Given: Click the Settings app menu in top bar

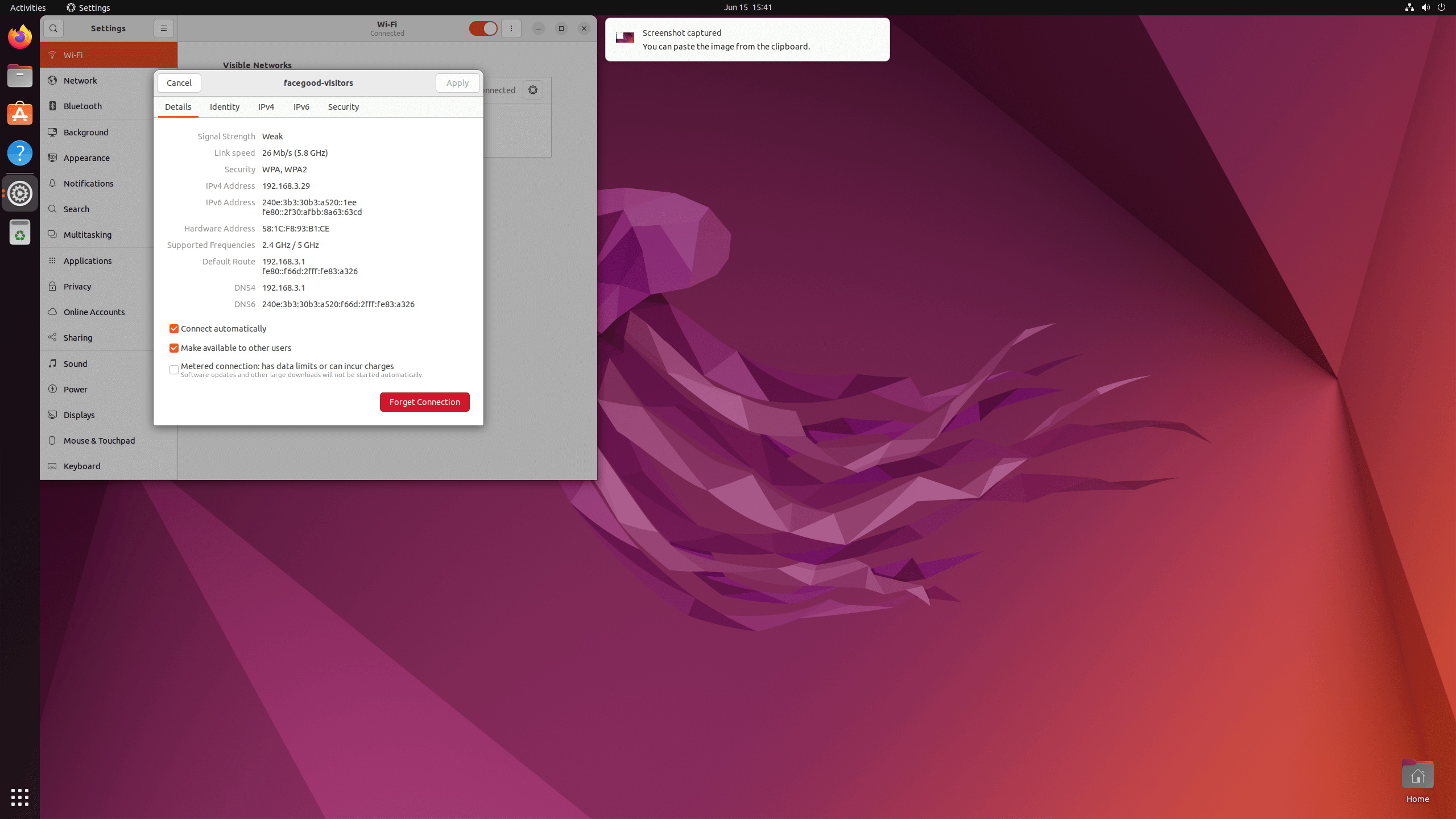Looking at the screenshot, I should click(x=88, y=7).
